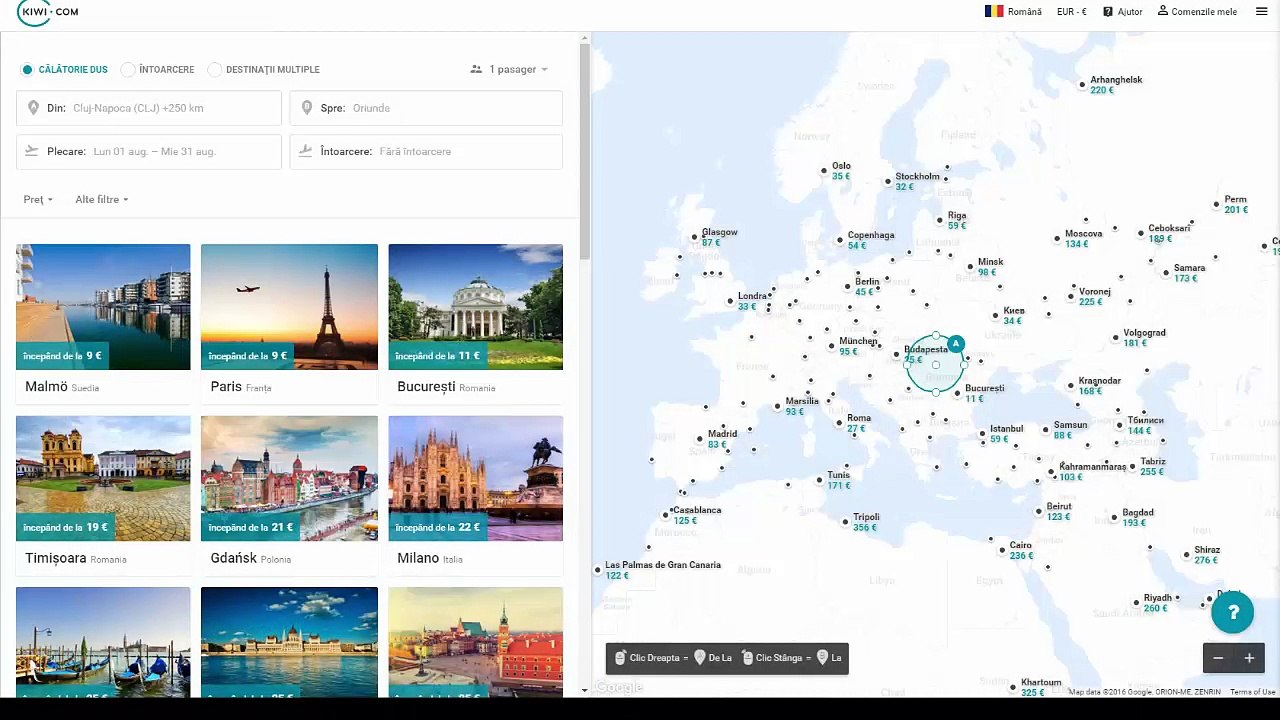The image size is (1280, 720).
Task: Click the Kiwi.com logo
Action: (x=47, y=12)
